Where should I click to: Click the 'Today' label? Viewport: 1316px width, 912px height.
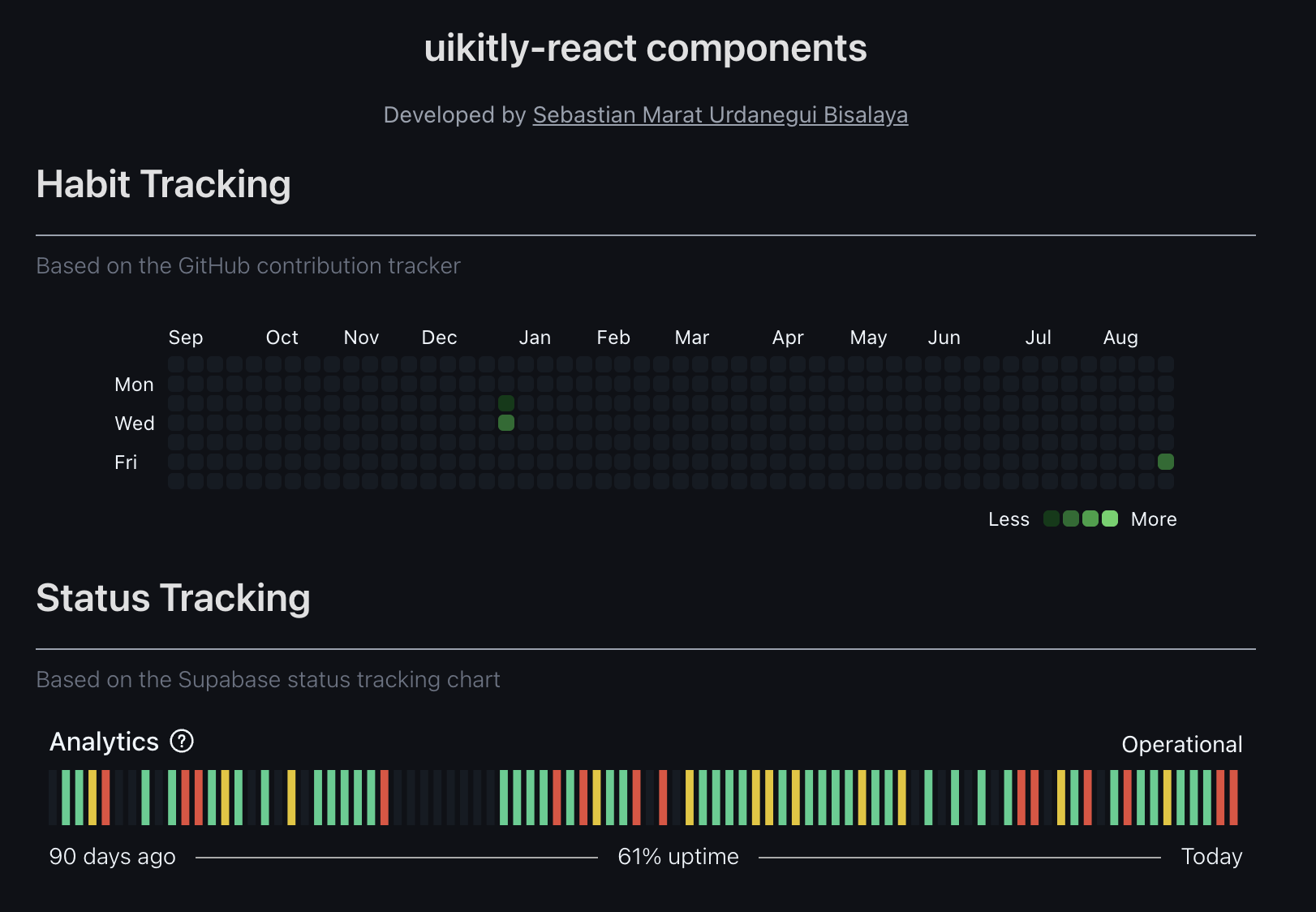(x=1212, y=857)
